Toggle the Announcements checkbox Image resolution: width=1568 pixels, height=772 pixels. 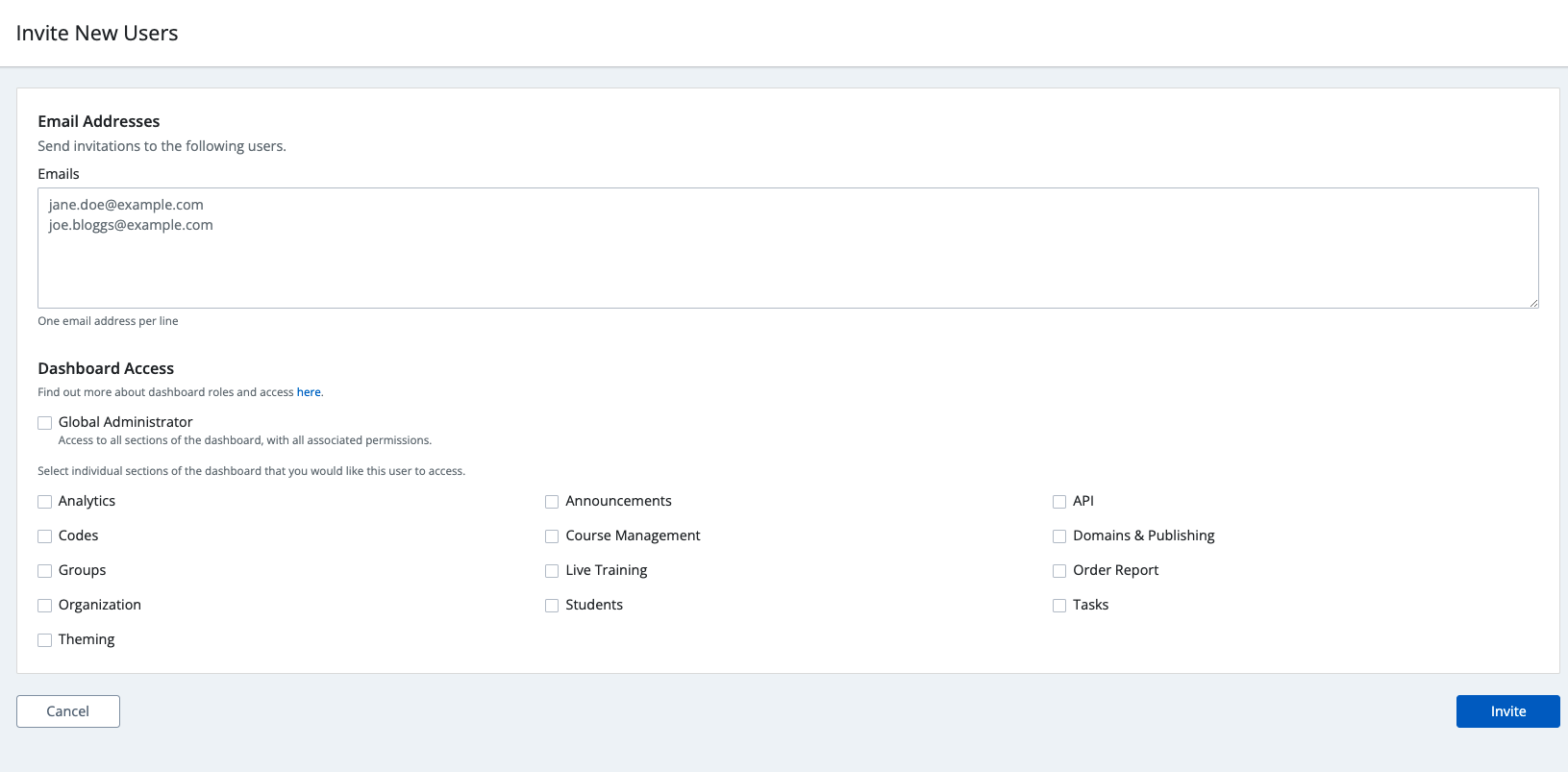click(552, 502)
